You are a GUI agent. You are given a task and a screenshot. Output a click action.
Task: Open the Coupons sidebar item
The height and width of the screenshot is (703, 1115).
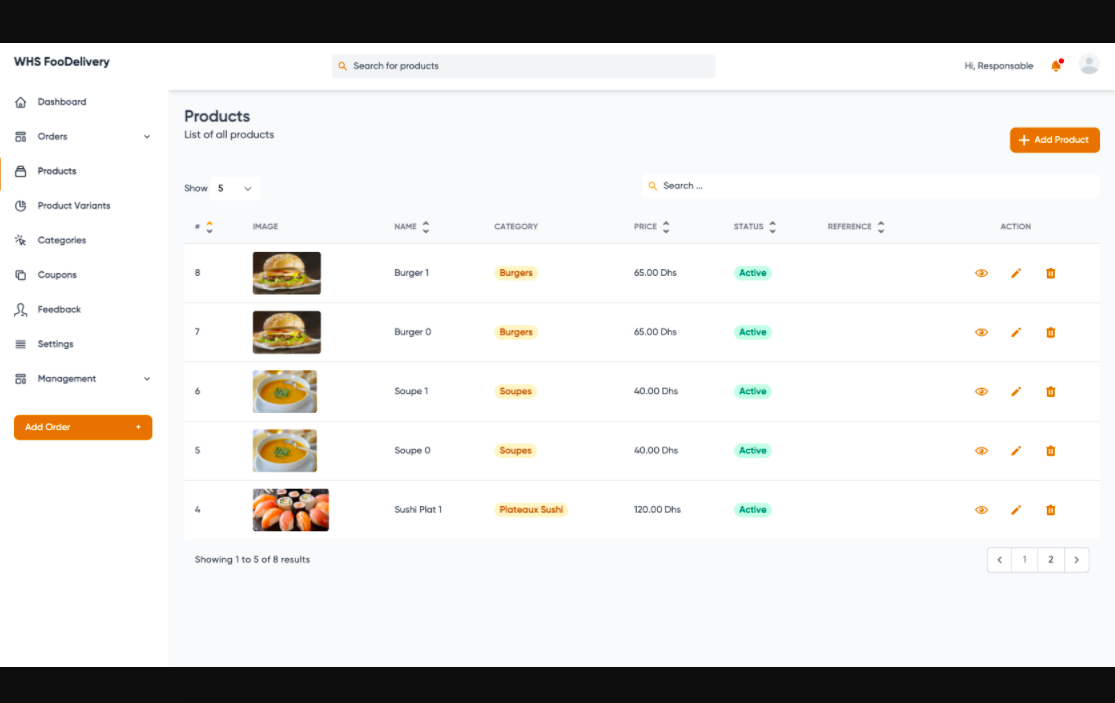(x=57, y=275)
